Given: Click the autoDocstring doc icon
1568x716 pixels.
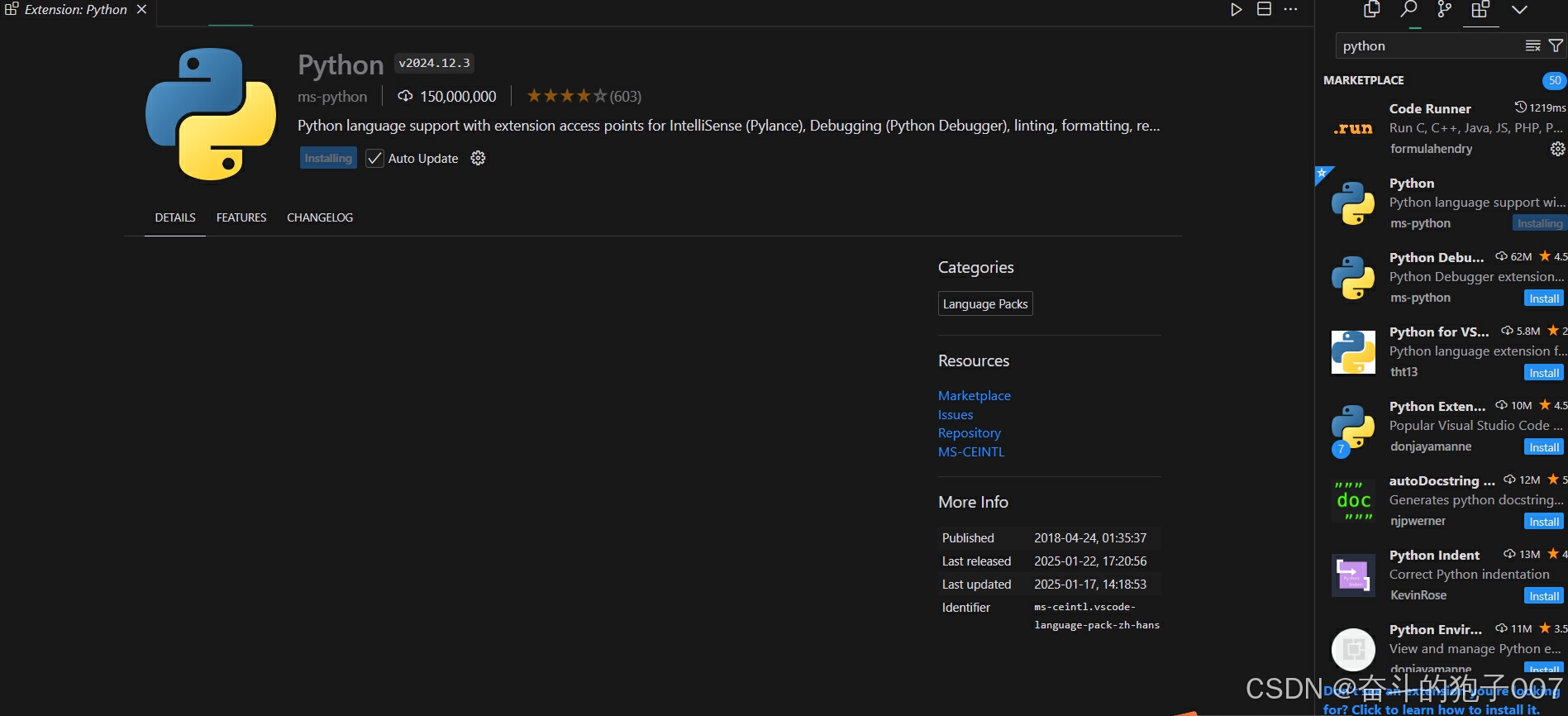Looking at the screenshot, I should click(x=1353, y=500).
